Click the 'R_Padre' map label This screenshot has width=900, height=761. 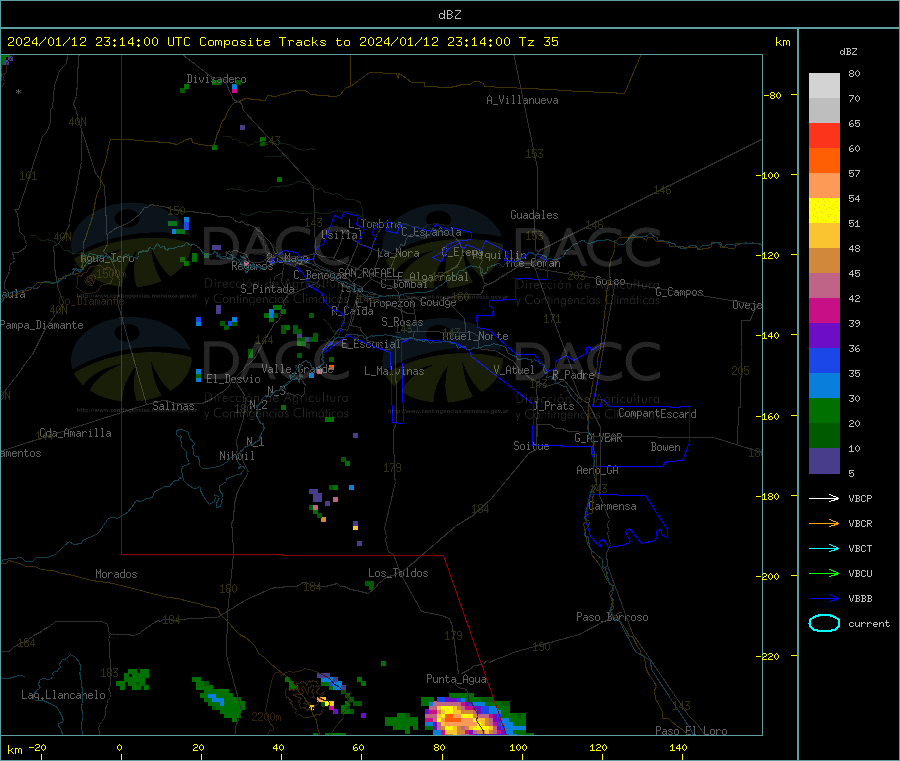click(x=573, y=375)
